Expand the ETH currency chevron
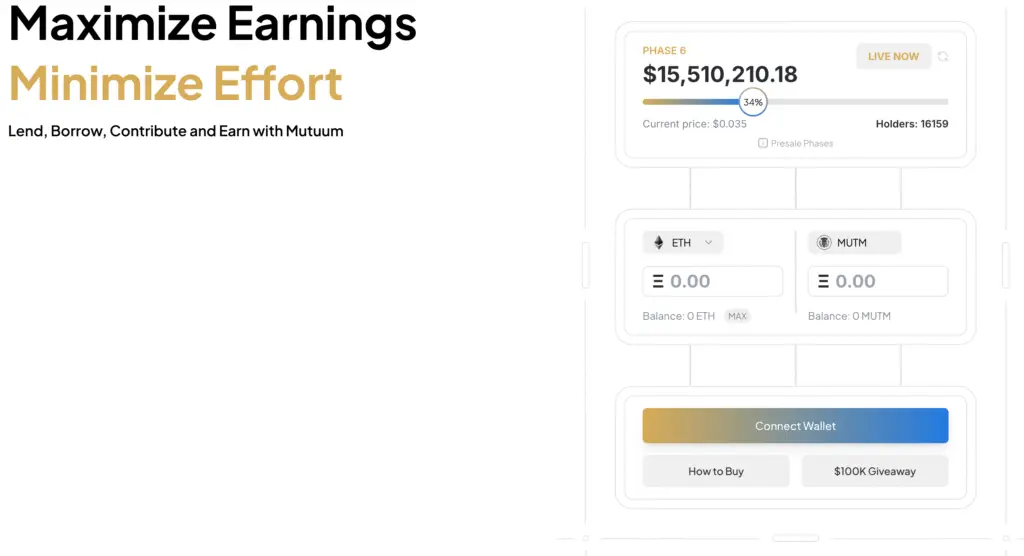The height and width of the screenshot is (556, 1024). [x=709, y=242]
